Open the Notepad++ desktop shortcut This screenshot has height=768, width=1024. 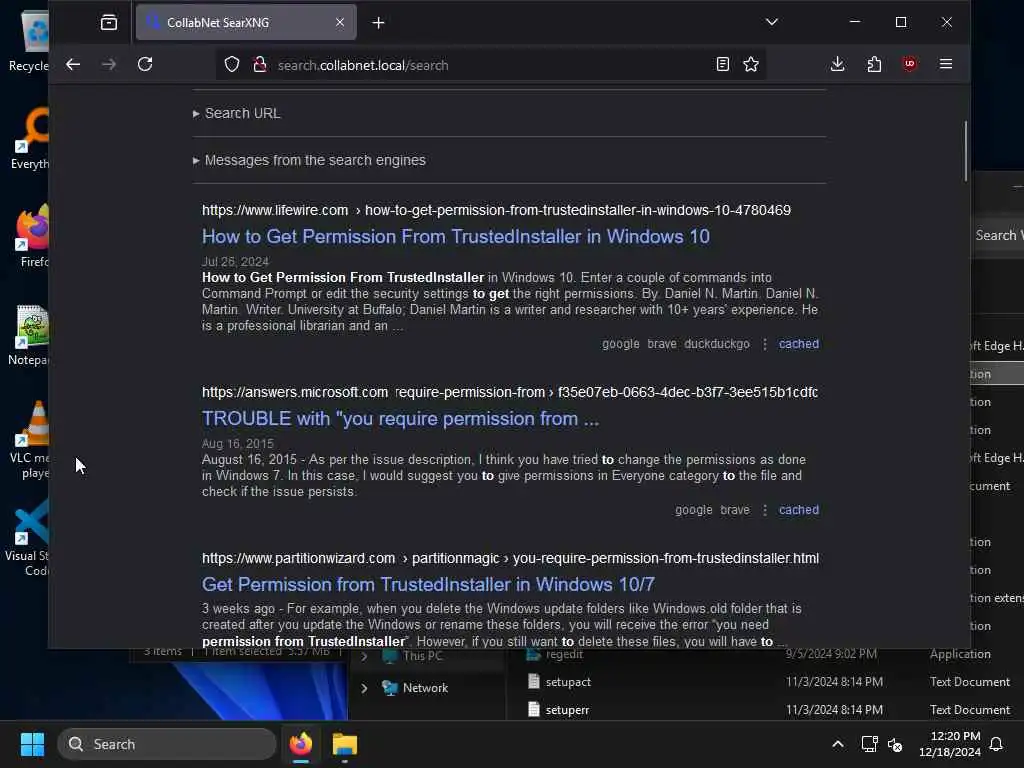[29, 336]
